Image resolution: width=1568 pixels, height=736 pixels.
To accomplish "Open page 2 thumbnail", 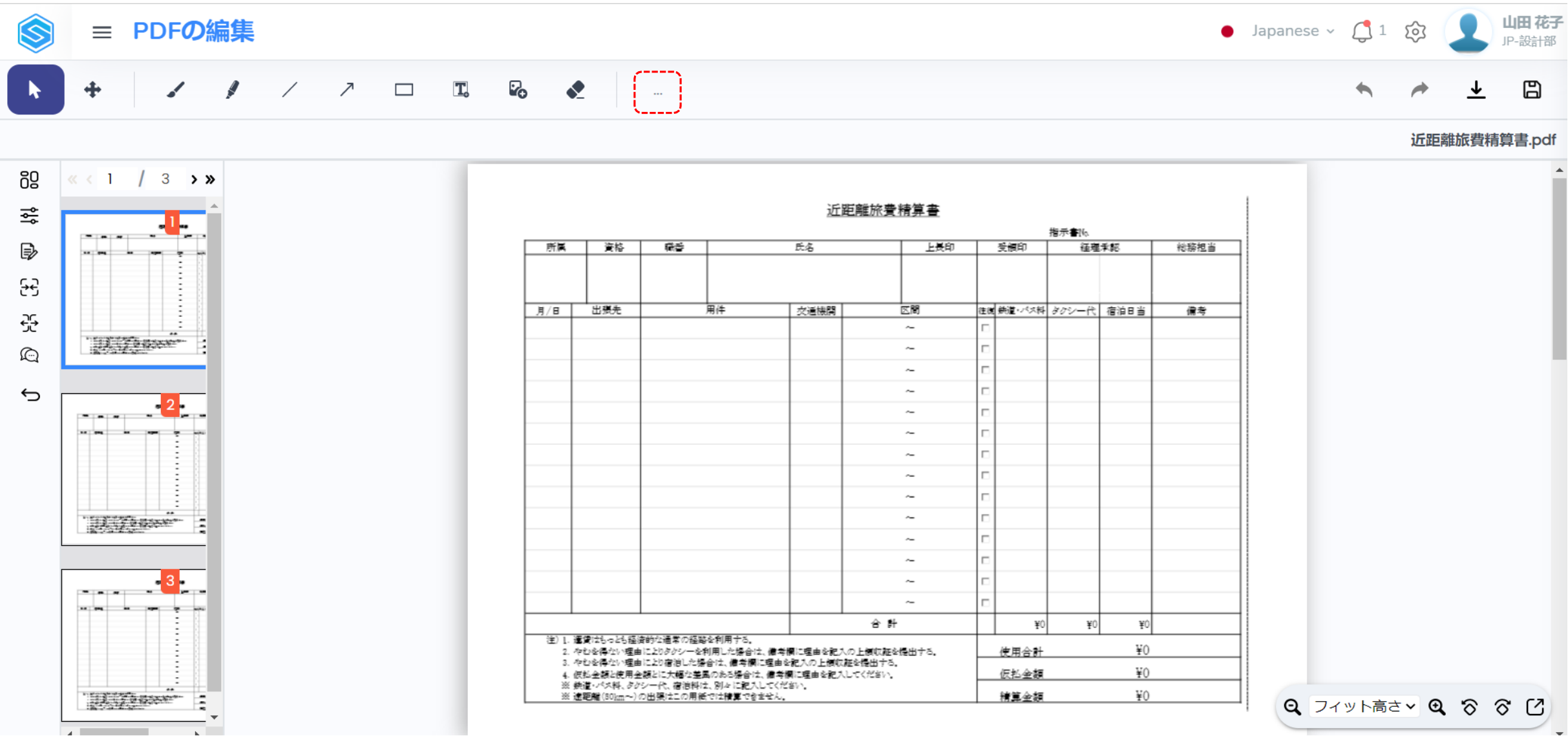I will point(134,470).
